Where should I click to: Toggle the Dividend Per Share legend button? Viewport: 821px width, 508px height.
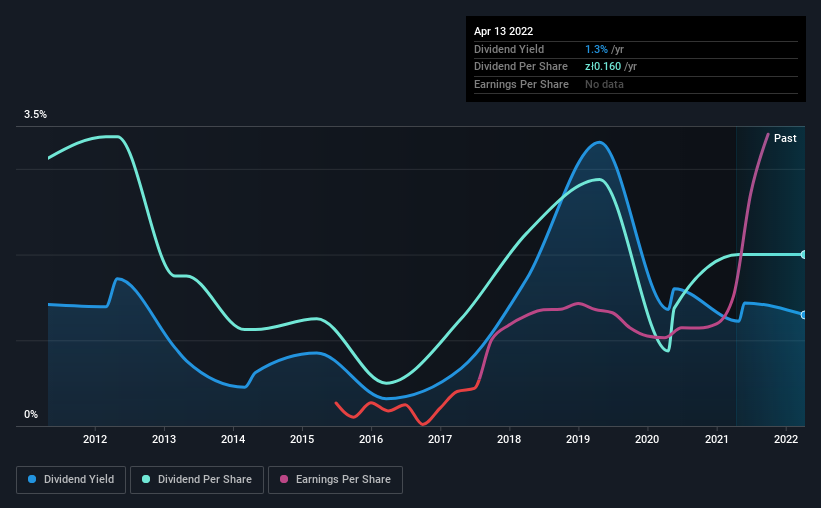[197, 480]
